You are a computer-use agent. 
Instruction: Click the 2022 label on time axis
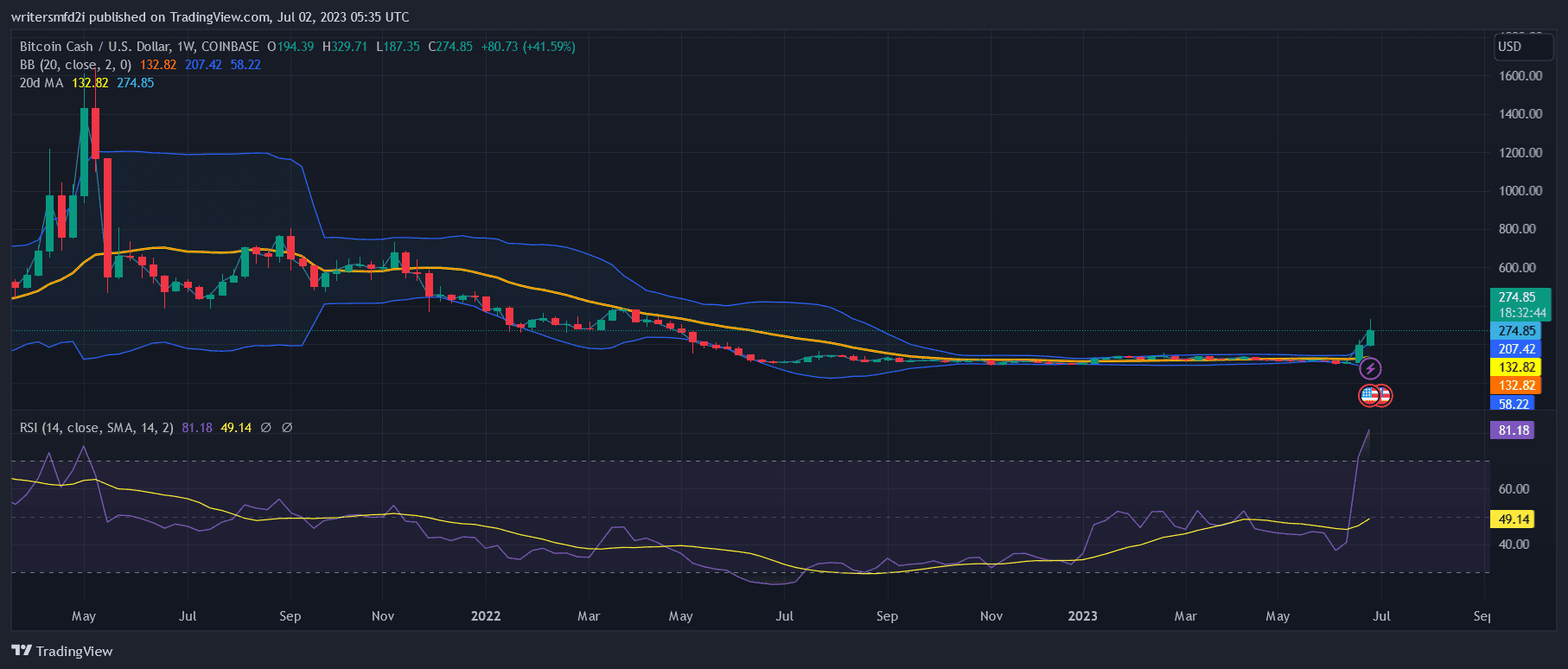click(486, 616)
